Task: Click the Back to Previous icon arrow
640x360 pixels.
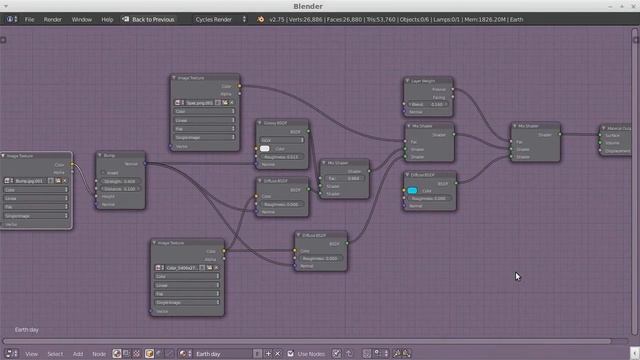Action: click(x=125, y=19)
